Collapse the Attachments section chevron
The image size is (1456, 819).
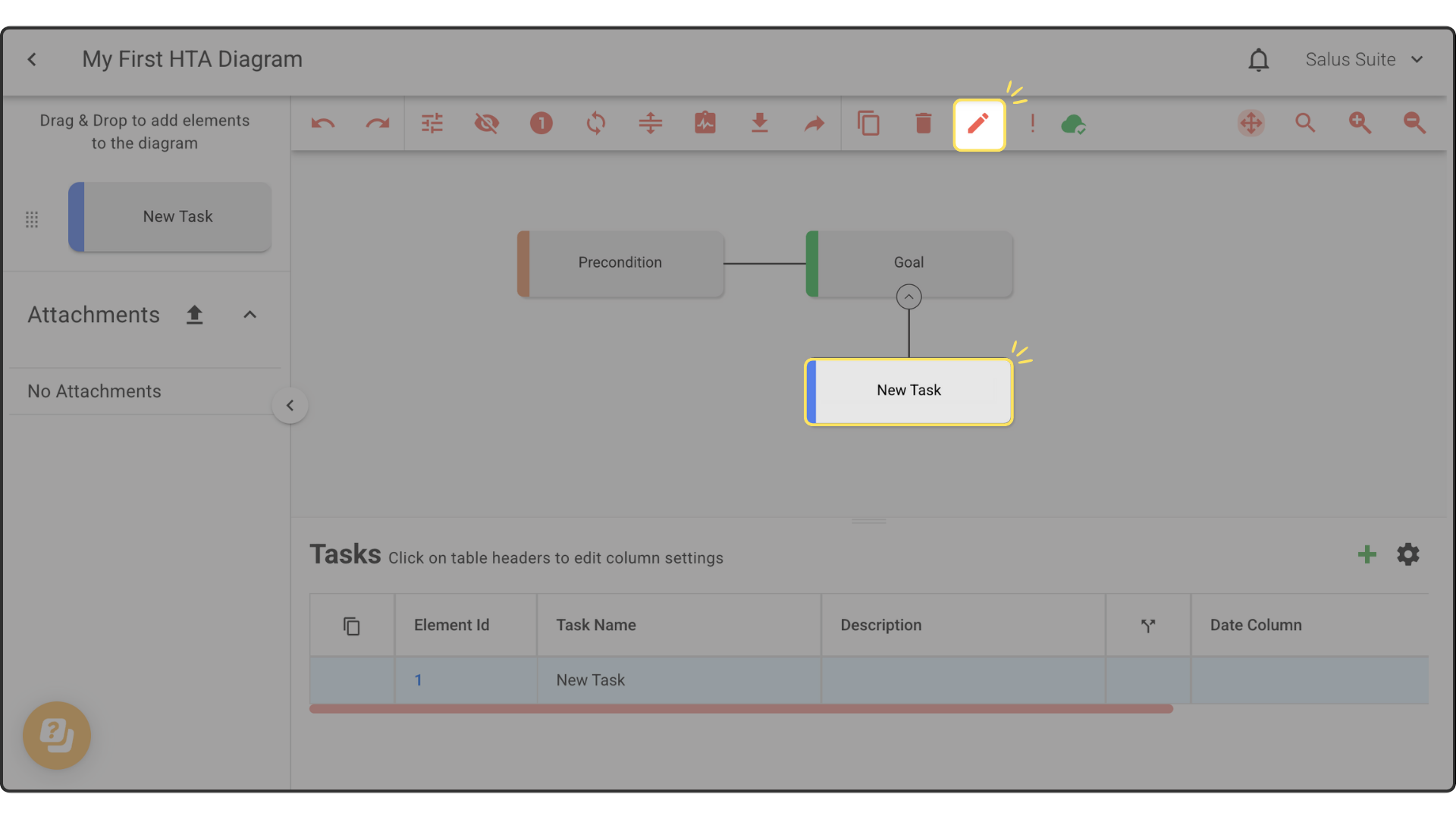tap(249, 315)
